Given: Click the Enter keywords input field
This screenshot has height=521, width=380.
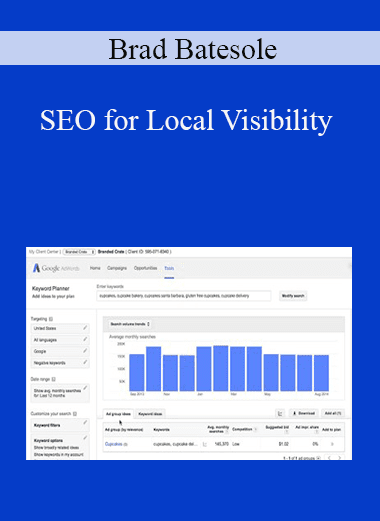Looking at the screenshot, I should [184, 296].
